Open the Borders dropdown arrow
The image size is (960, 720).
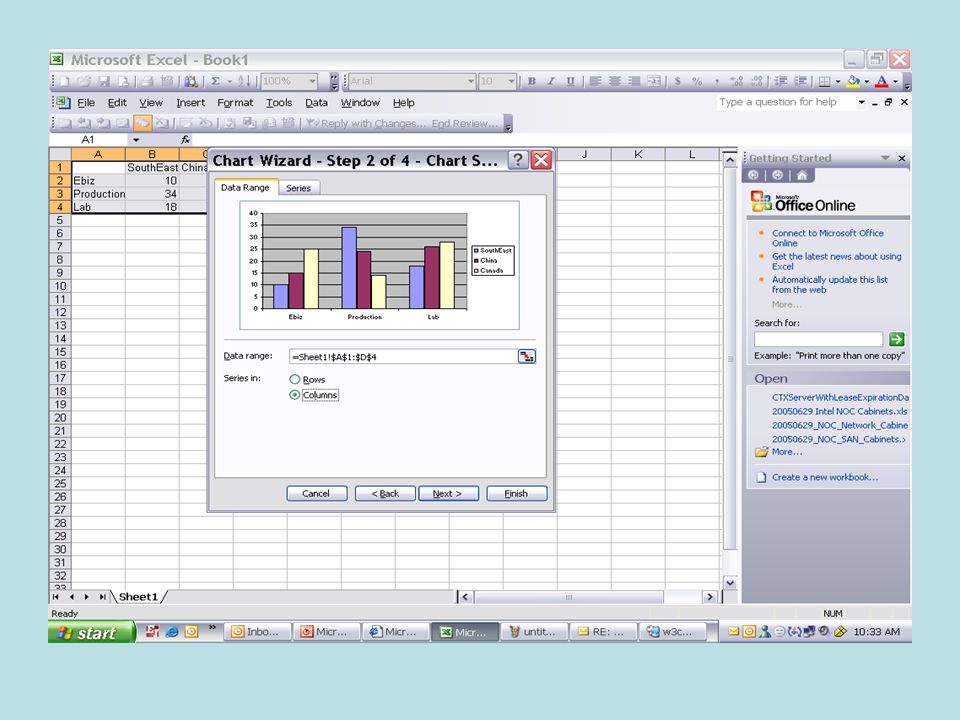pyautogui.click(x=838, y=81)
